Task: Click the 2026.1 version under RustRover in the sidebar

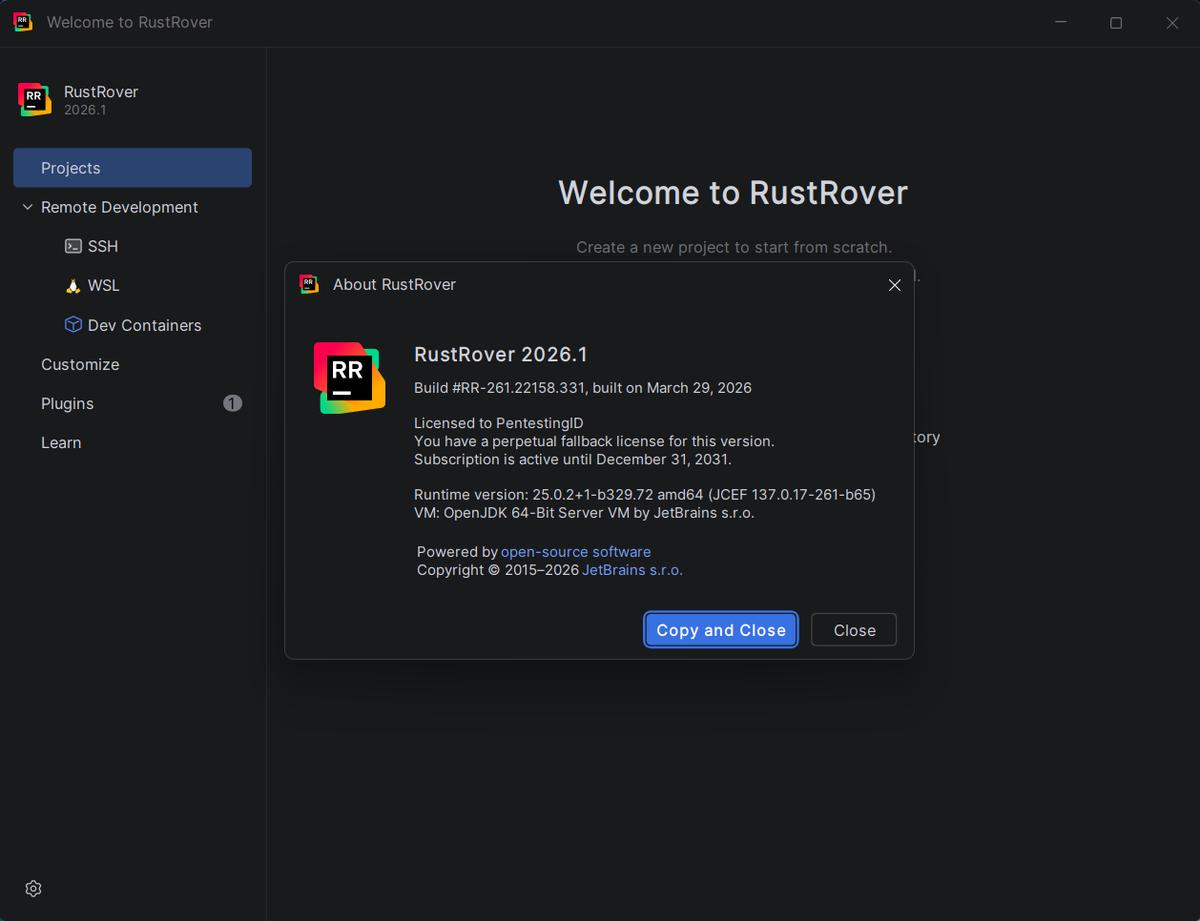Action: 85,110
